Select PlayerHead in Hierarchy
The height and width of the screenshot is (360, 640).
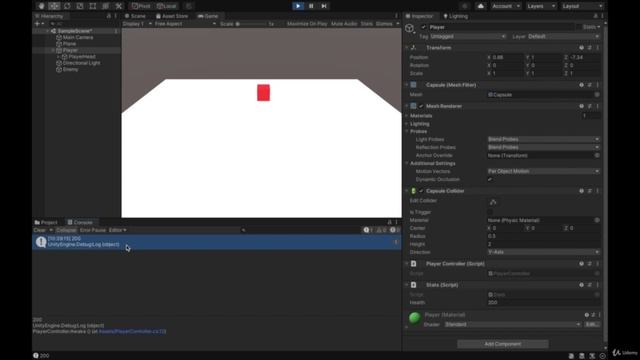tap(82, 57)
